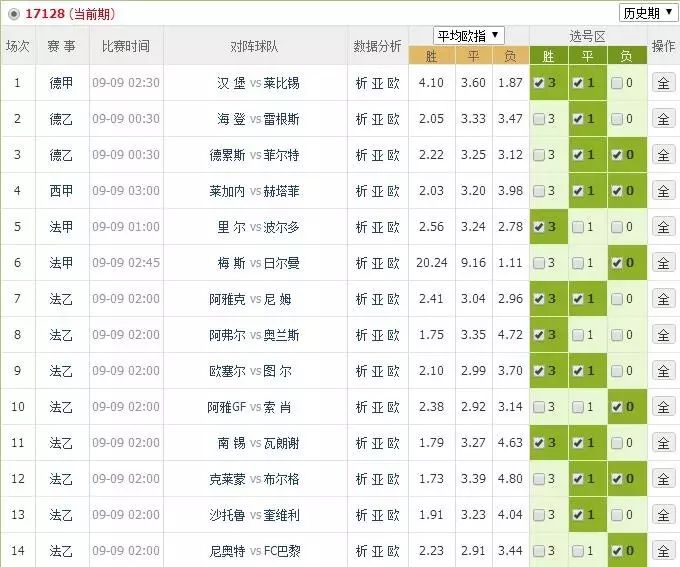The width and height of the screenshot is (680, 567).
Task: Click the 数据分析 column header
Action: click(x=377, y=46)
